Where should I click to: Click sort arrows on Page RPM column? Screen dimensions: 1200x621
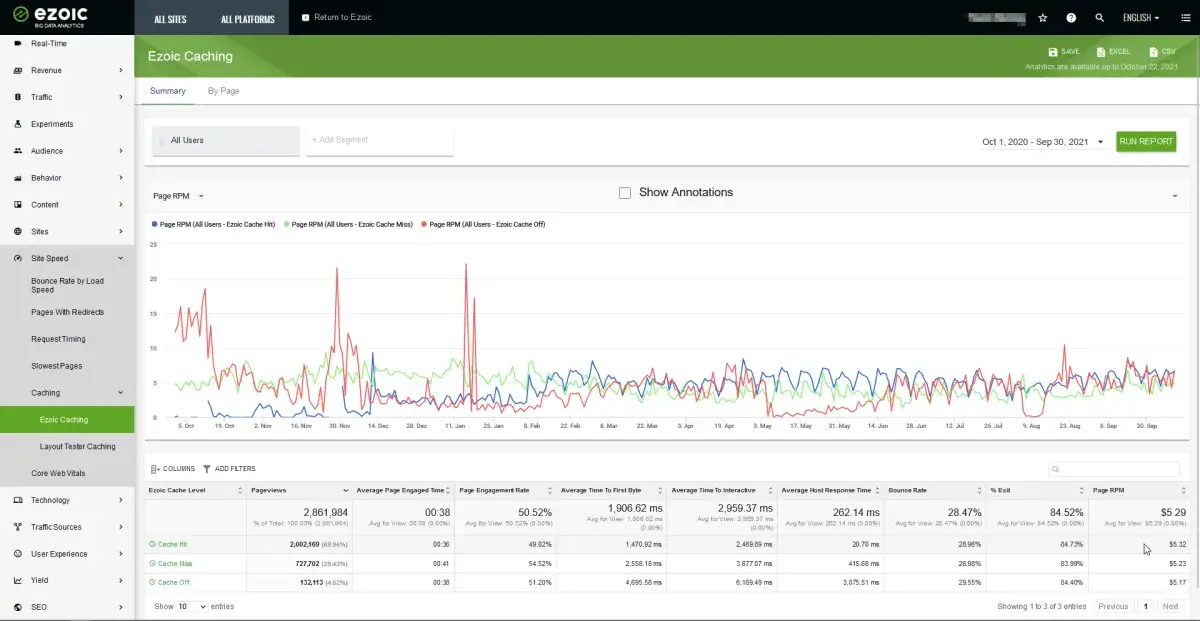(x=1184, y=491)
